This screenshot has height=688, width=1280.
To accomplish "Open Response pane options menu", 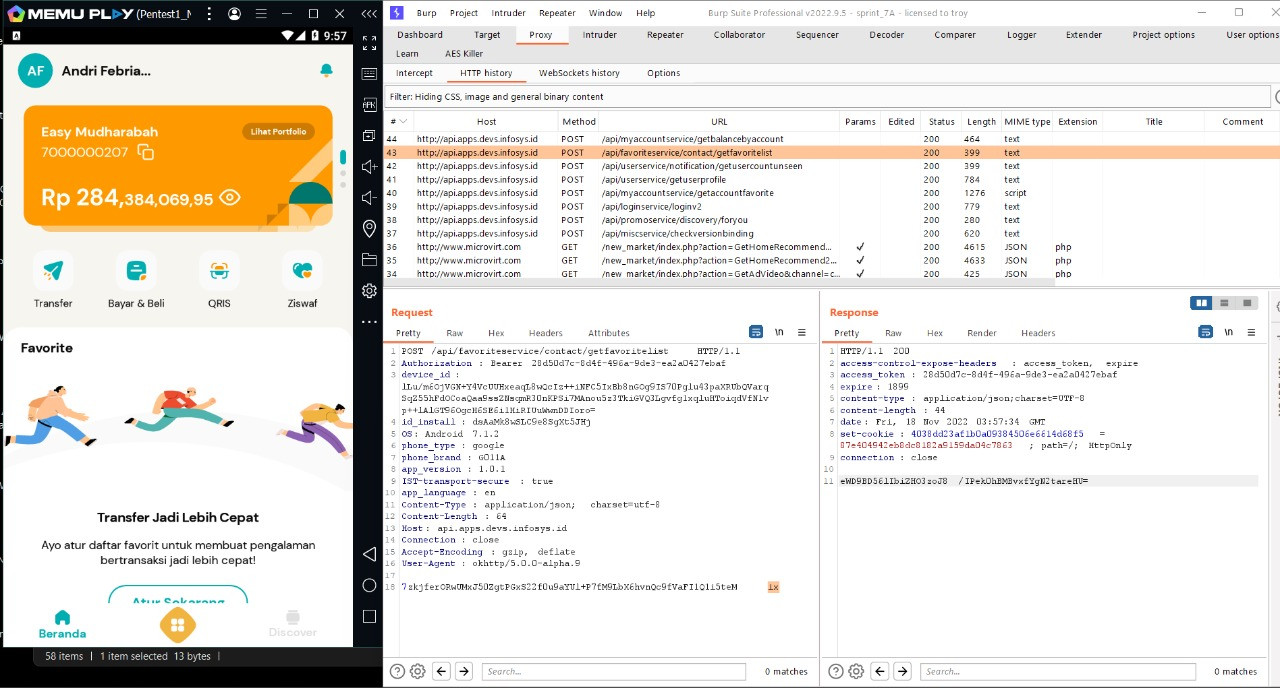I will coord(1251,332).
